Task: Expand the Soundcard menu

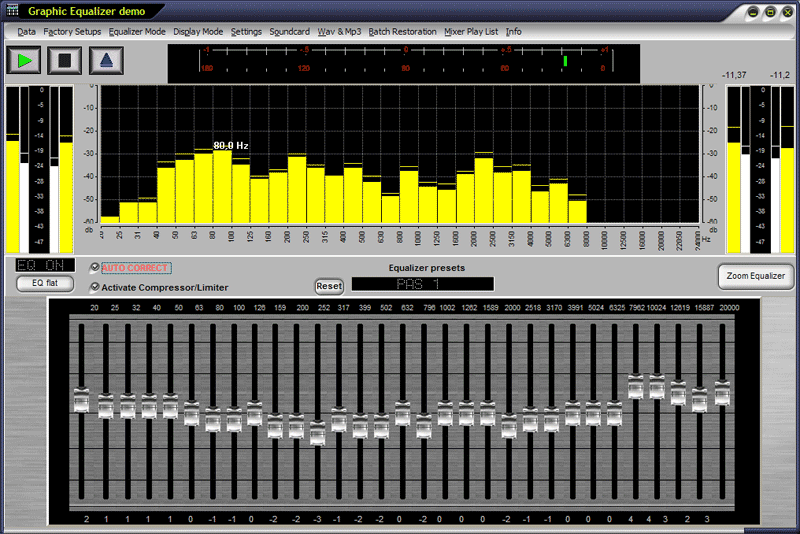Action: pyautogui.click(x=289, y=32)
